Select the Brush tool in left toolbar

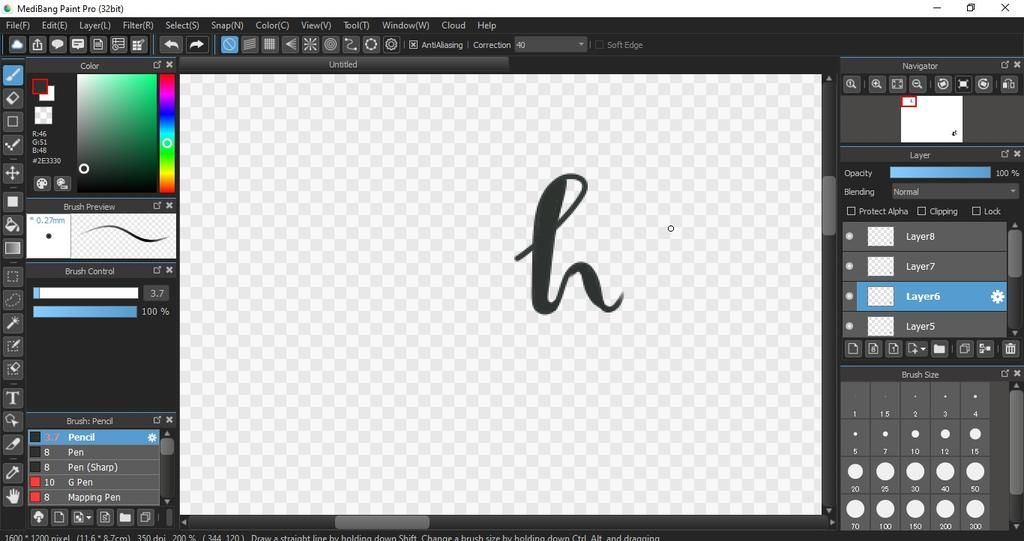coord(12,75)
